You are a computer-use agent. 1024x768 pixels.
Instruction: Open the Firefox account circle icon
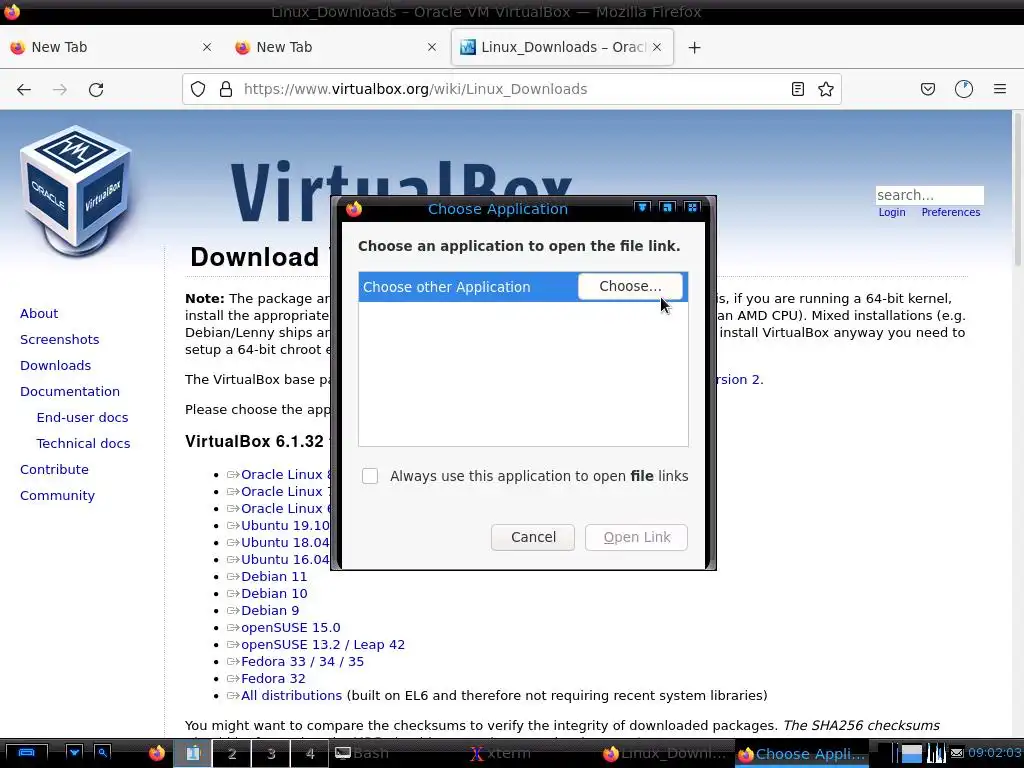click(964, 89)
